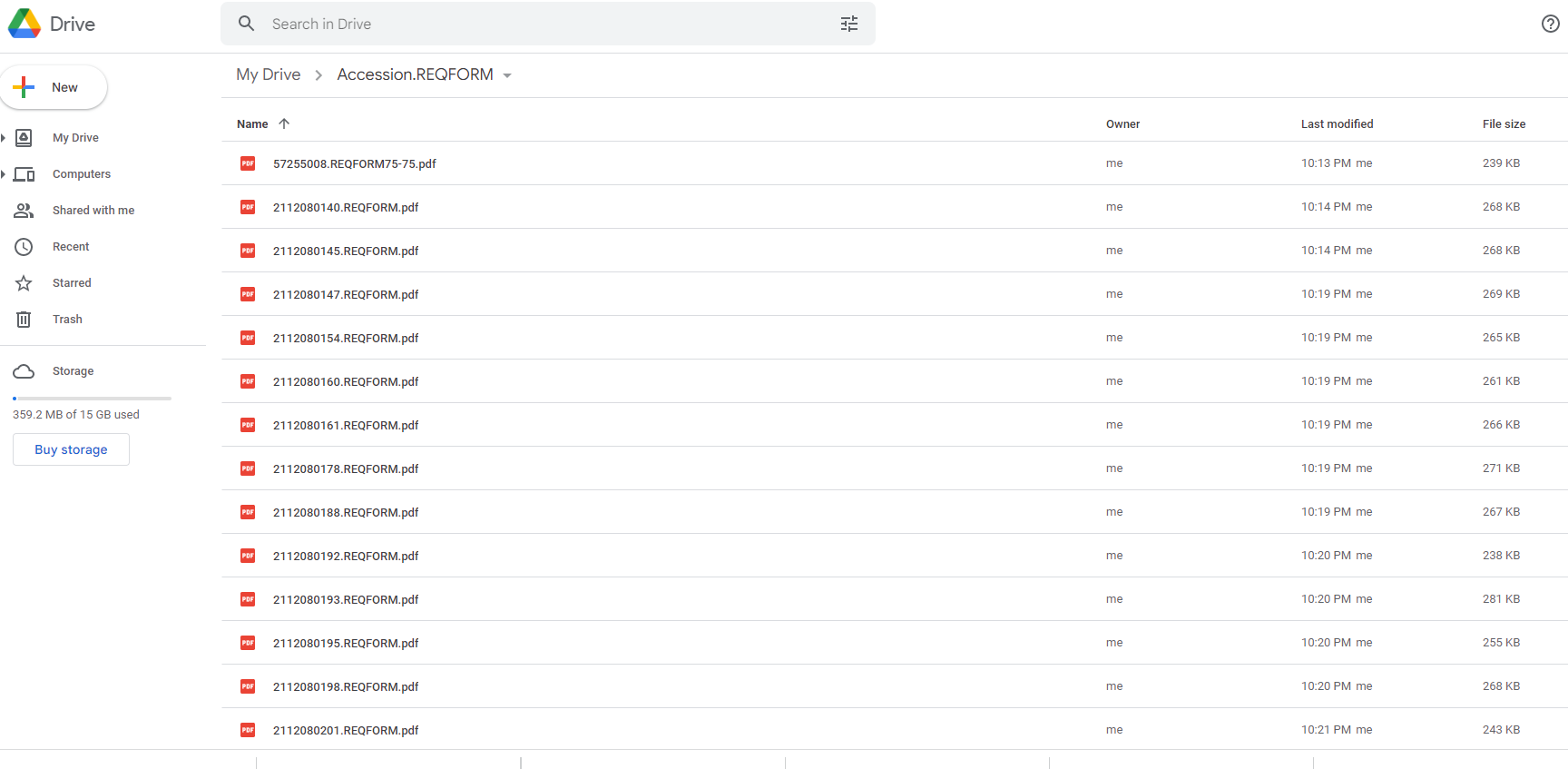
Task: Click the Accession.REQFORM breadcrumb folder name
Action: point(416,74)
